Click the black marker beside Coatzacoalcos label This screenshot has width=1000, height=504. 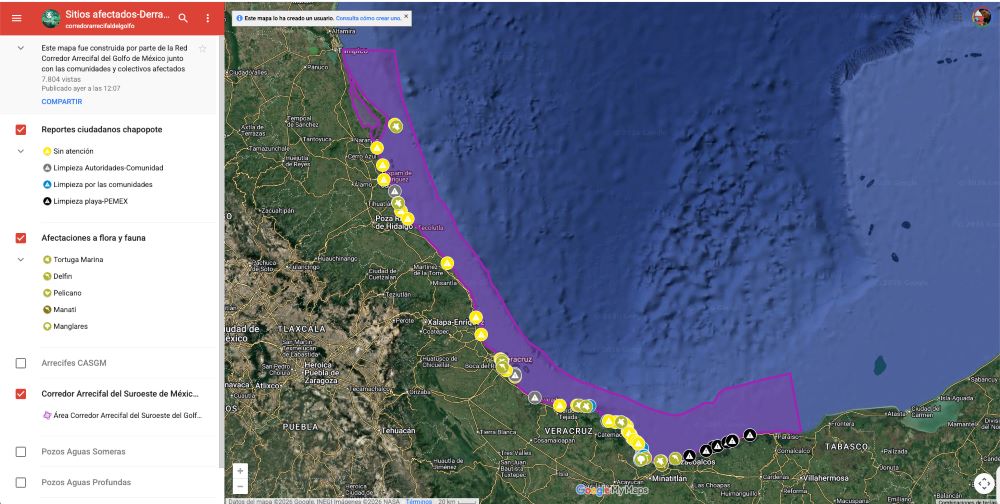689,456
